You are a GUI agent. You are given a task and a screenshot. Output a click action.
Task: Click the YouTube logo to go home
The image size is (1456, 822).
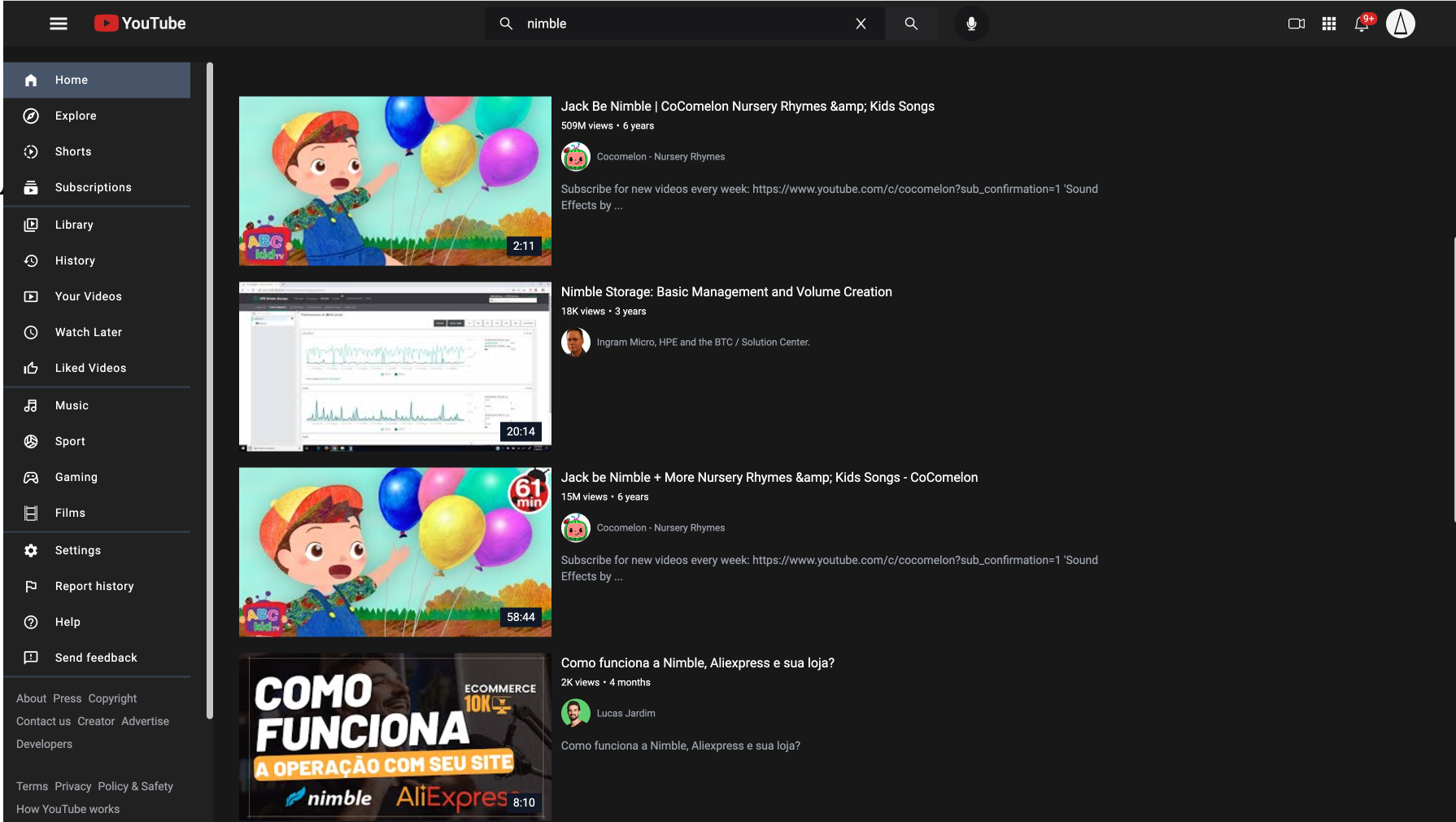click(139, 23)
